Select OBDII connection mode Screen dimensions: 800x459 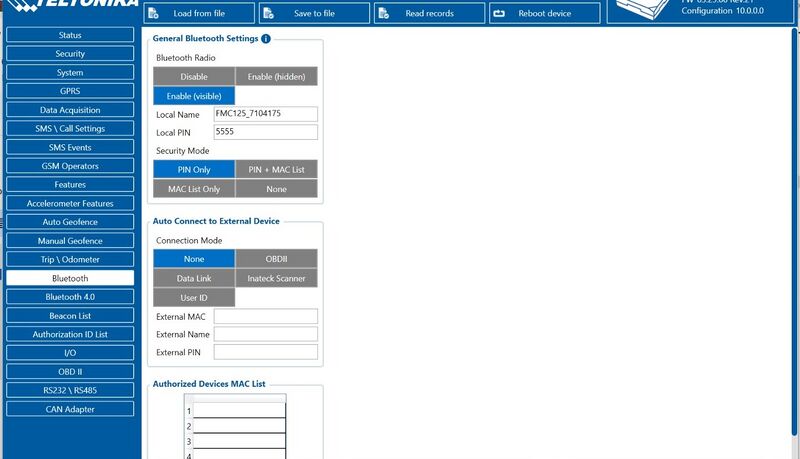(277, 259)
